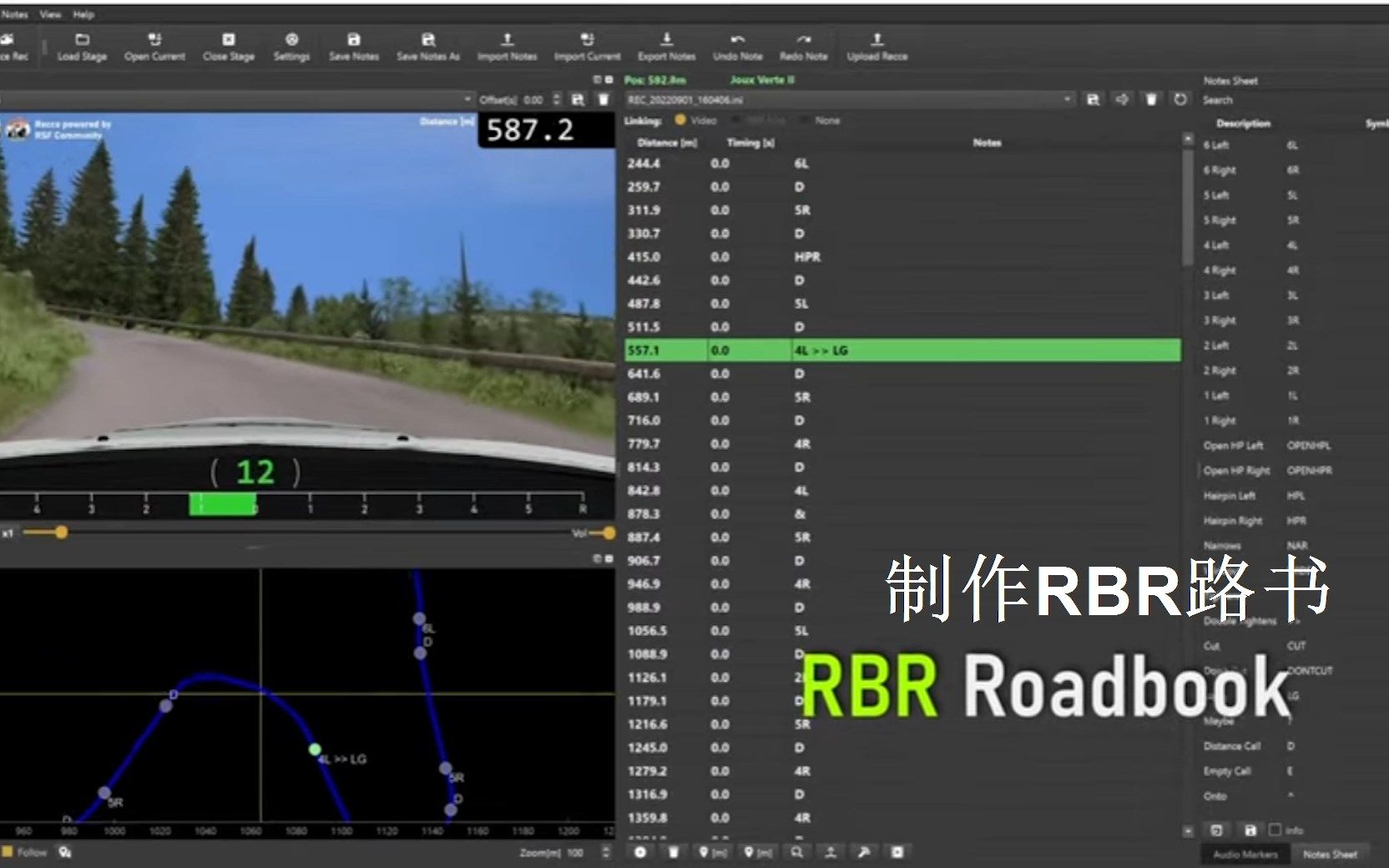Click the Load Stage toolbar button

pos(82,48)
